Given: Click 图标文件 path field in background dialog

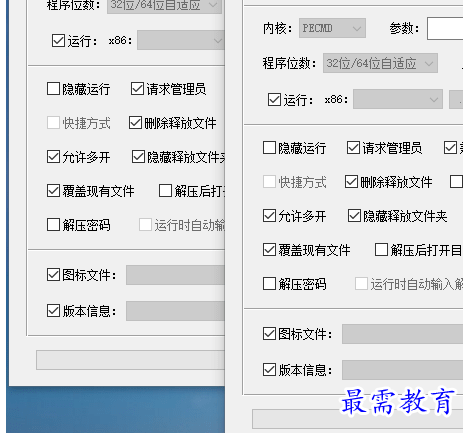Looking at the screenshot, I should (175, 275).
